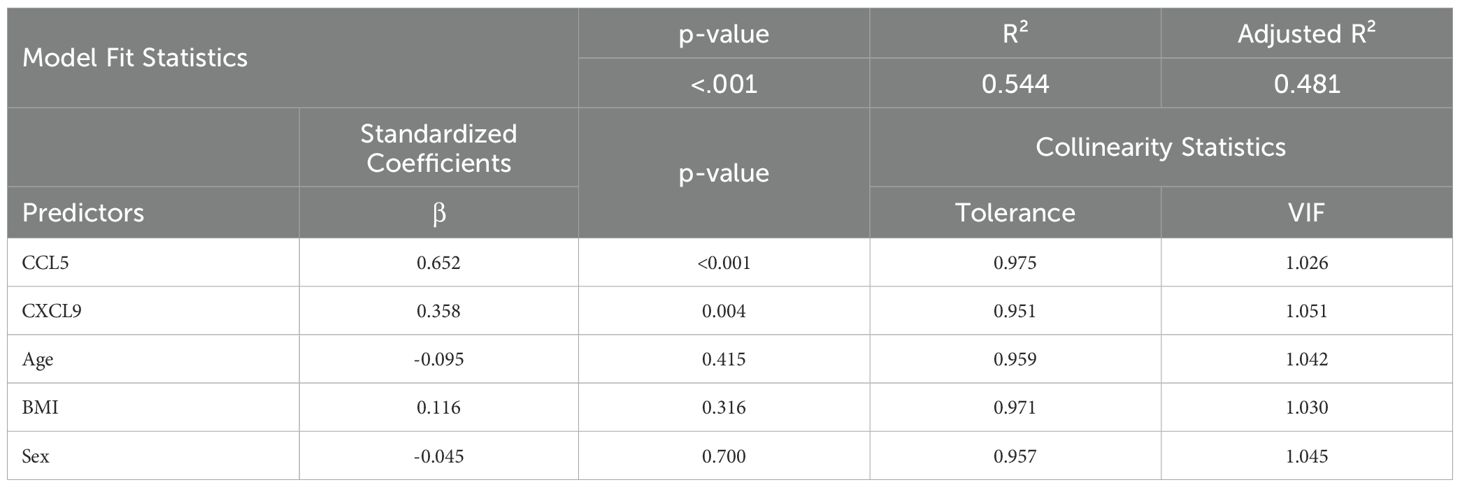This screenshot has width=1460, height=487.
Task: Click the Sex p-value 0.700
Action: tap(723, 456)
